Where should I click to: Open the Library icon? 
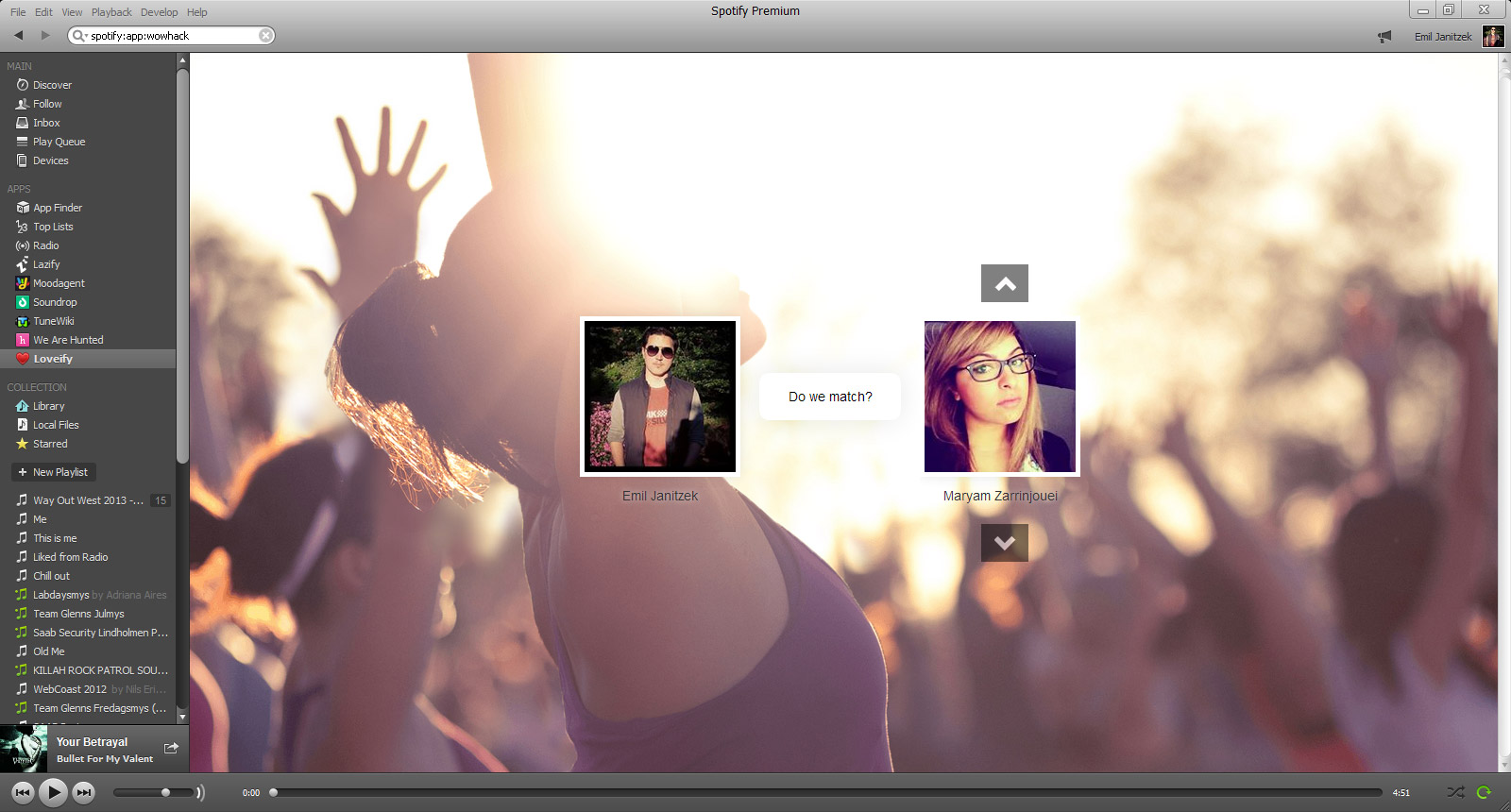[x=23, y=406]
